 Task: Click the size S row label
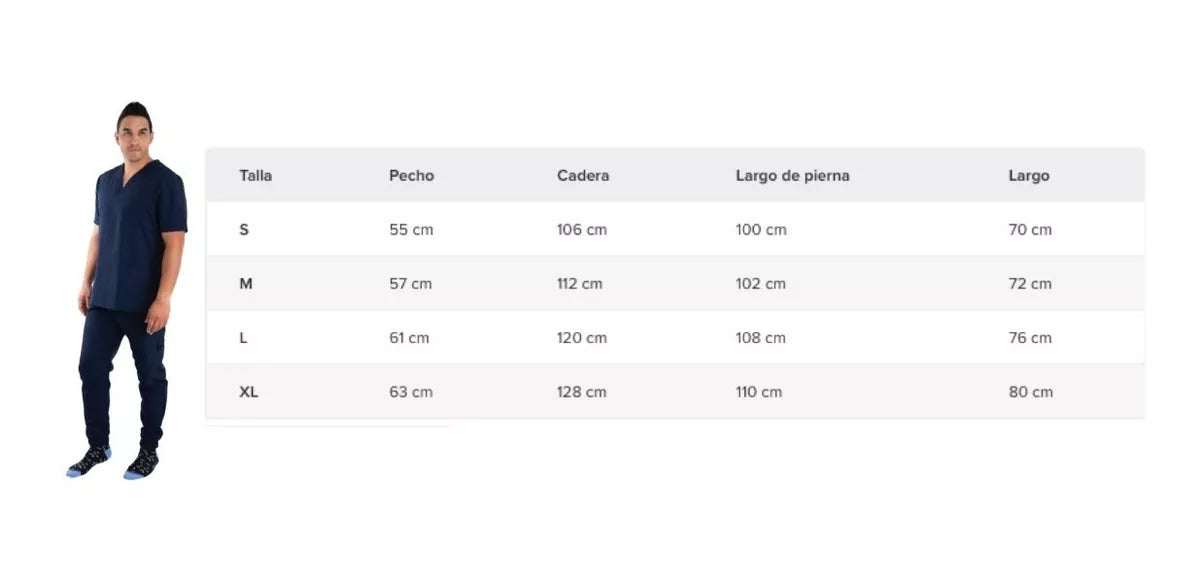click(244, 230)
